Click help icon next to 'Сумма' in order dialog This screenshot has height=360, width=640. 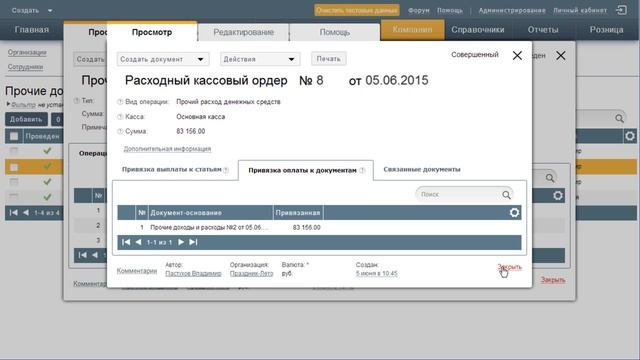(x=120, y=131)
